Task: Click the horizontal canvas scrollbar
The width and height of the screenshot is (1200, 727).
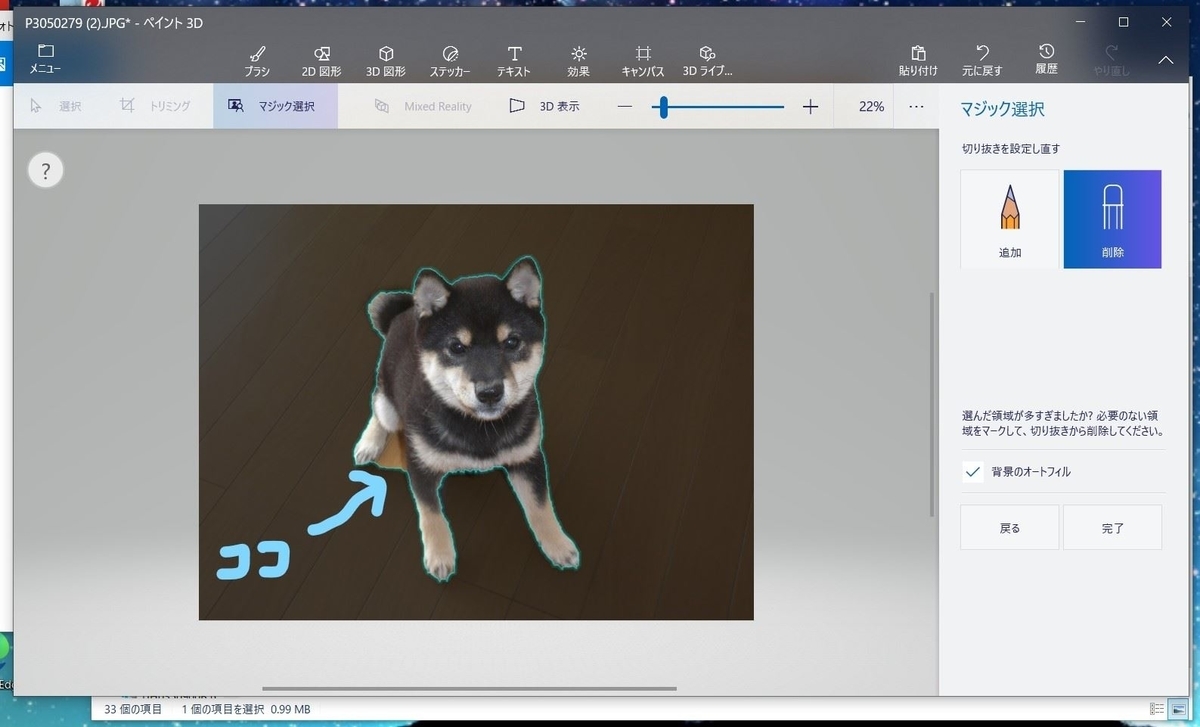Action: 469,688
